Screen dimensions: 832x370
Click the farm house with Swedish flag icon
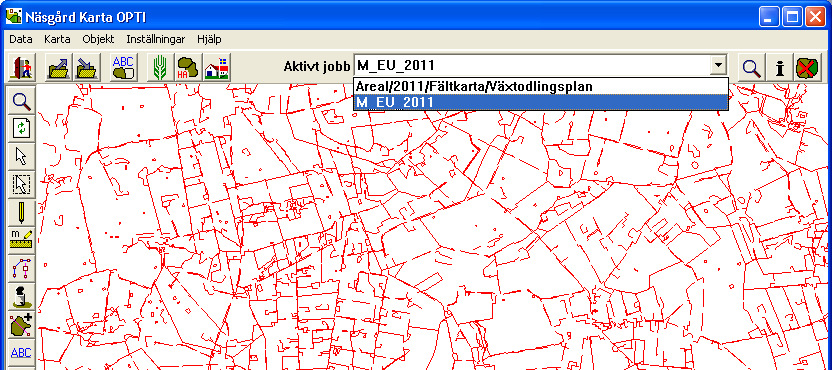[216, 67]
